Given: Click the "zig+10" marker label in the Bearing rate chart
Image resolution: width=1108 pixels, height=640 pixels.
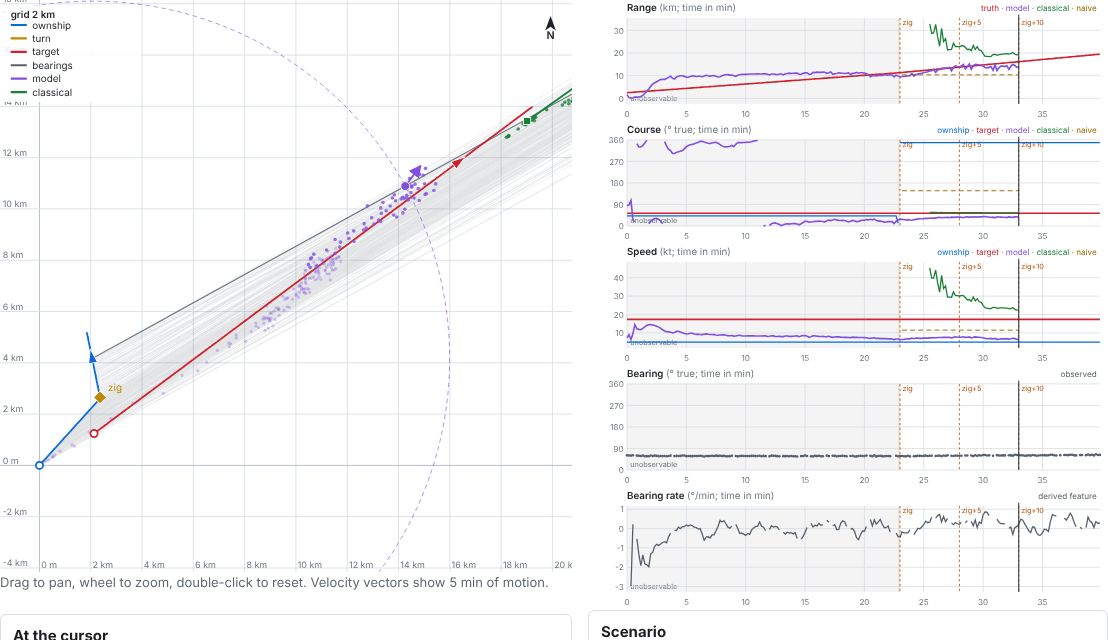Looking at the screenshot, I should (x=1032, y=510).
